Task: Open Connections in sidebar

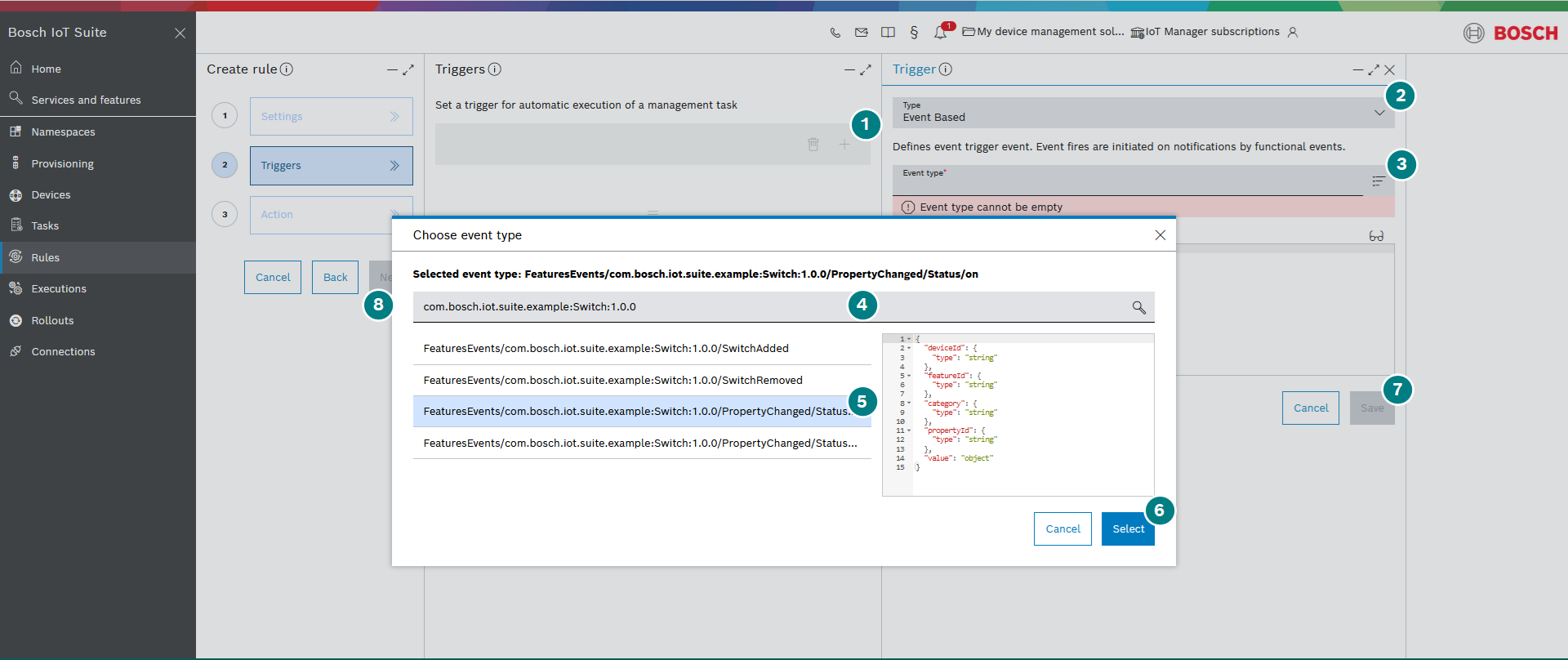Action: [98, 351]
